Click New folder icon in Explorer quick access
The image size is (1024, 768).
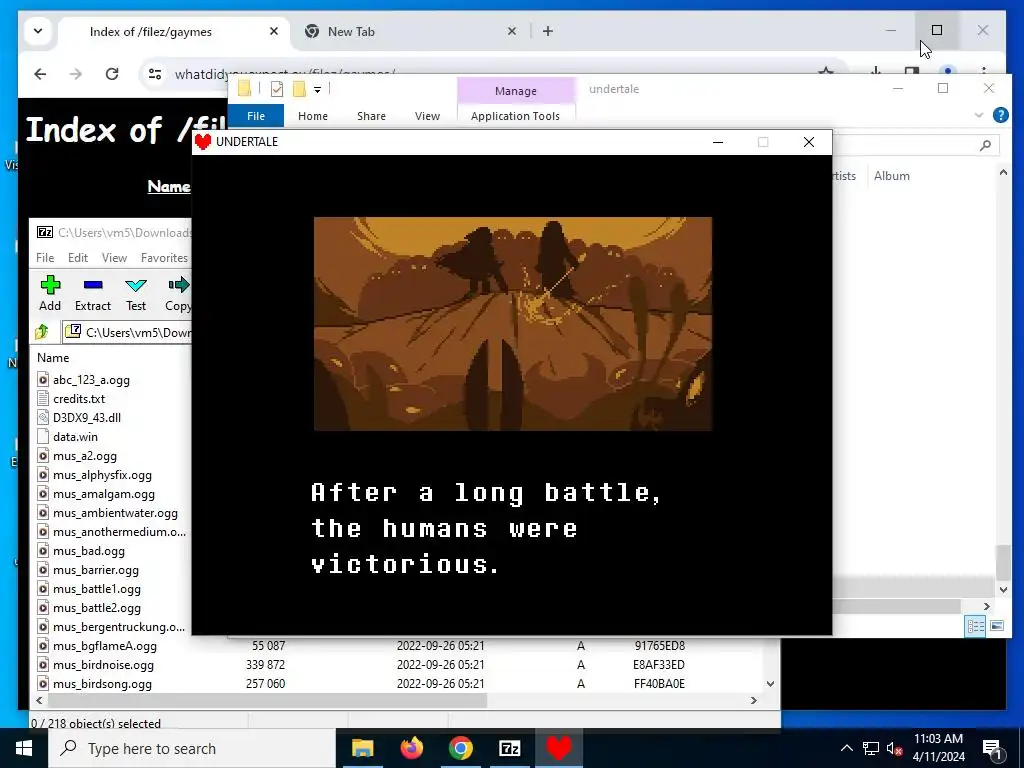point(299,89)
